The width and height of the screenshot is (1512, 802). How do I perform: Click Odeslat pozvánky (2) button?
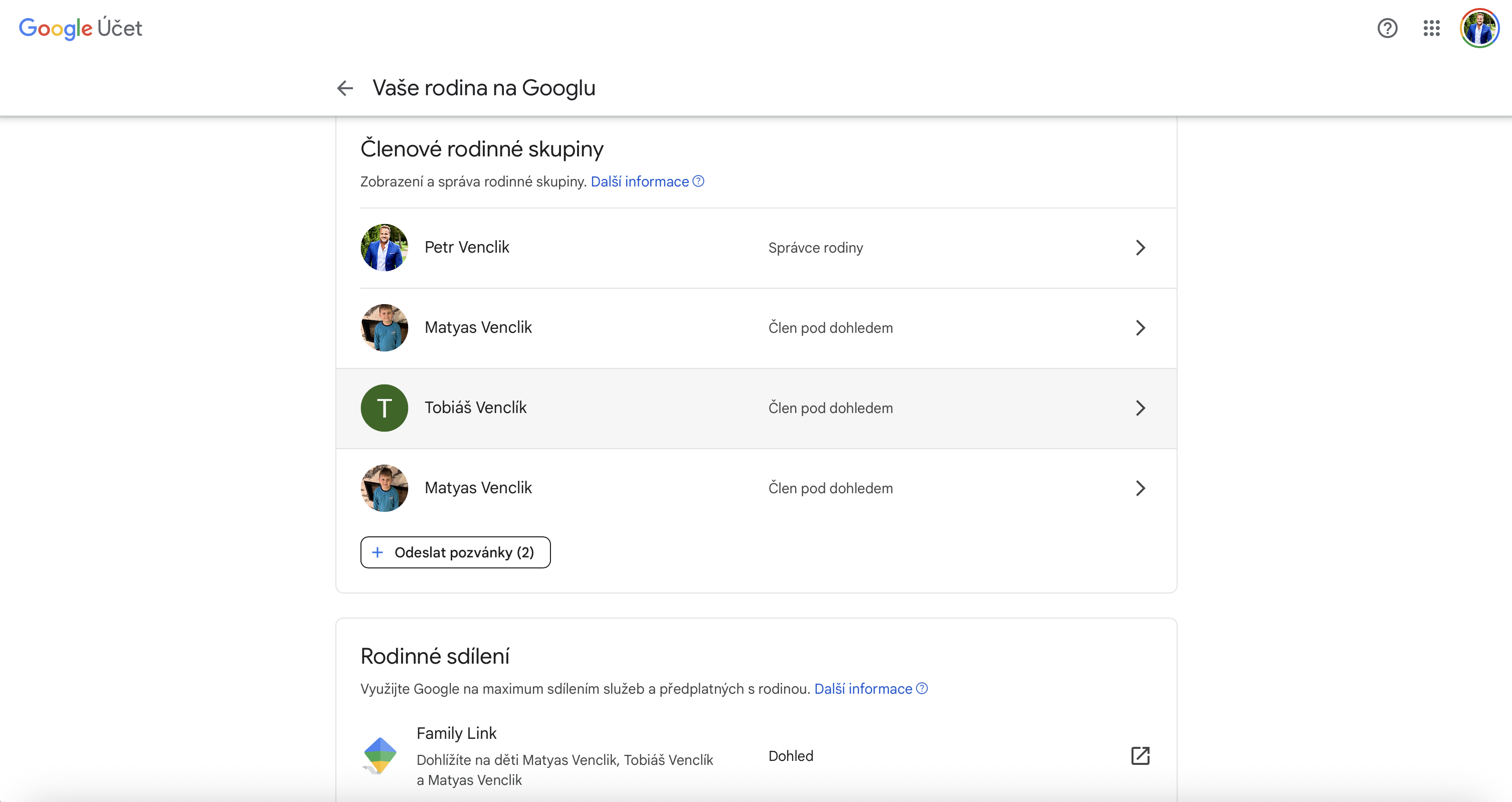(456, 552)
